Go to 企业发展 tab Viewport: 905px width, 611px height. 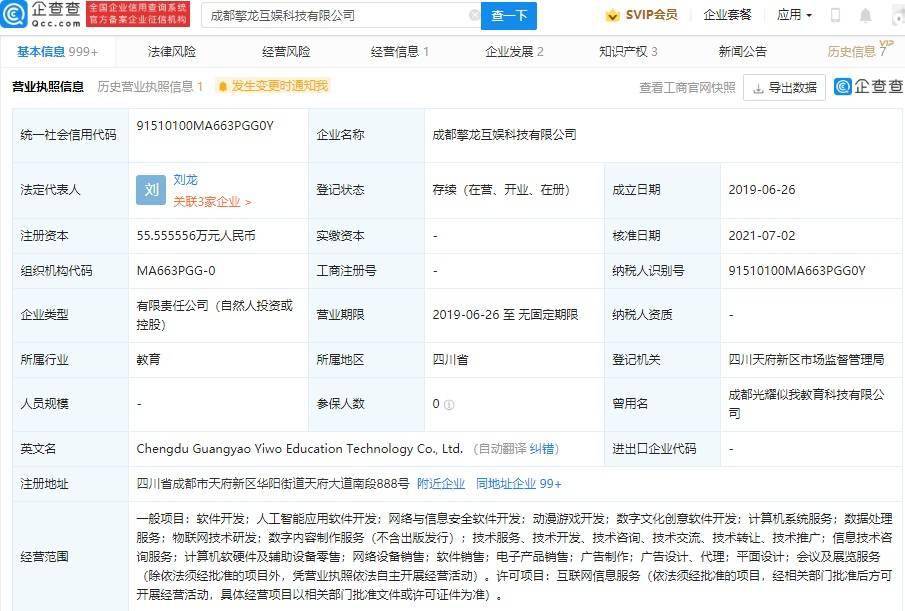point(514,52)
